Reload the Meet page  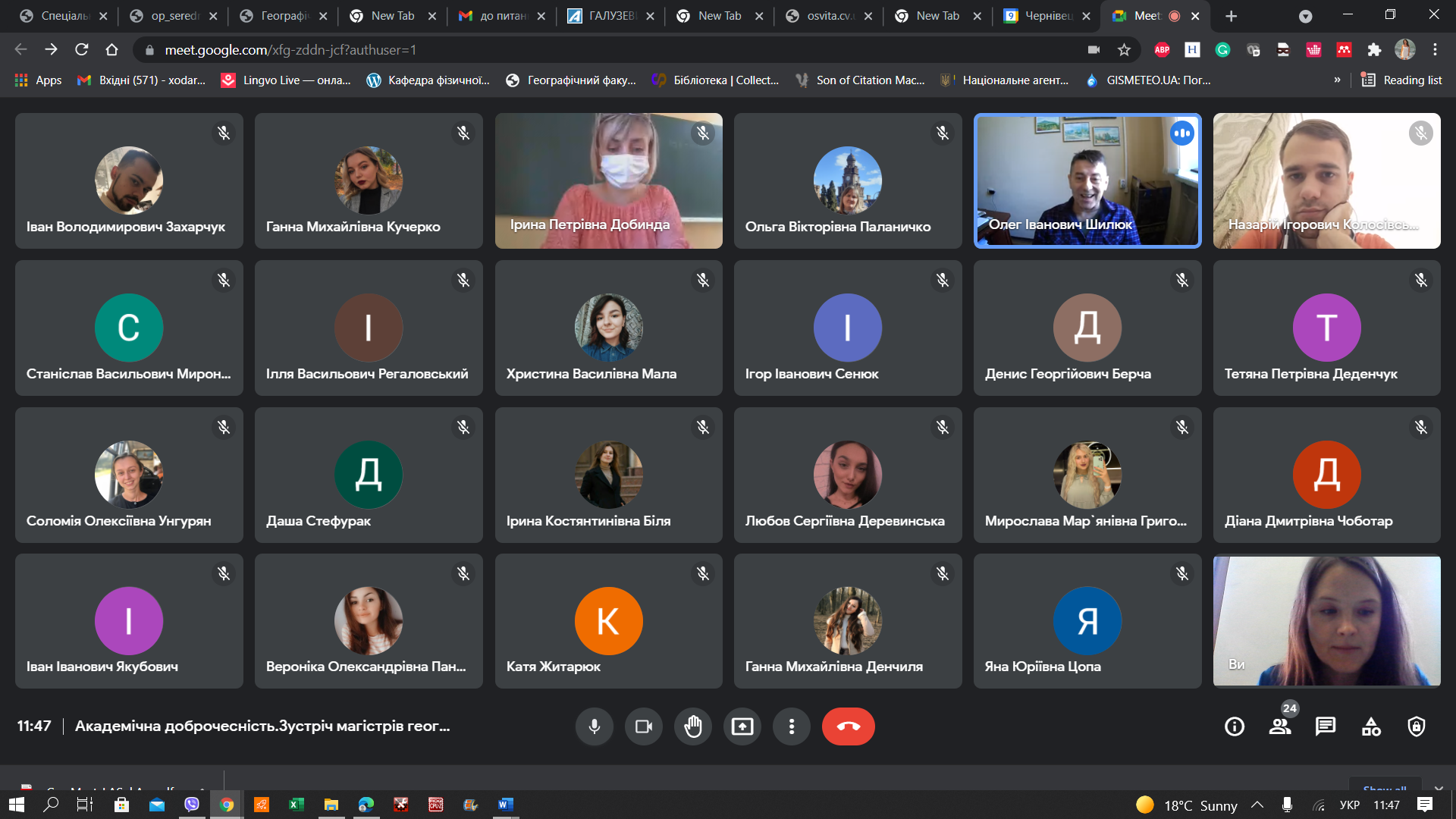click(x=81, y=49)
